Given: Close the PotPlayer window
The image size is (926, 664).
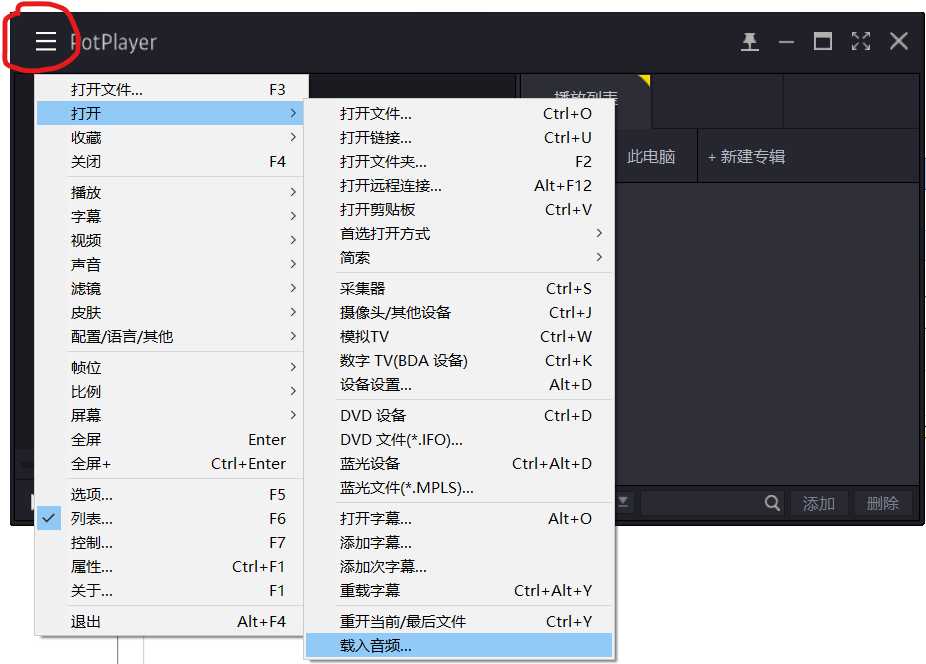Looking at the screenshot, I should 899,41.
